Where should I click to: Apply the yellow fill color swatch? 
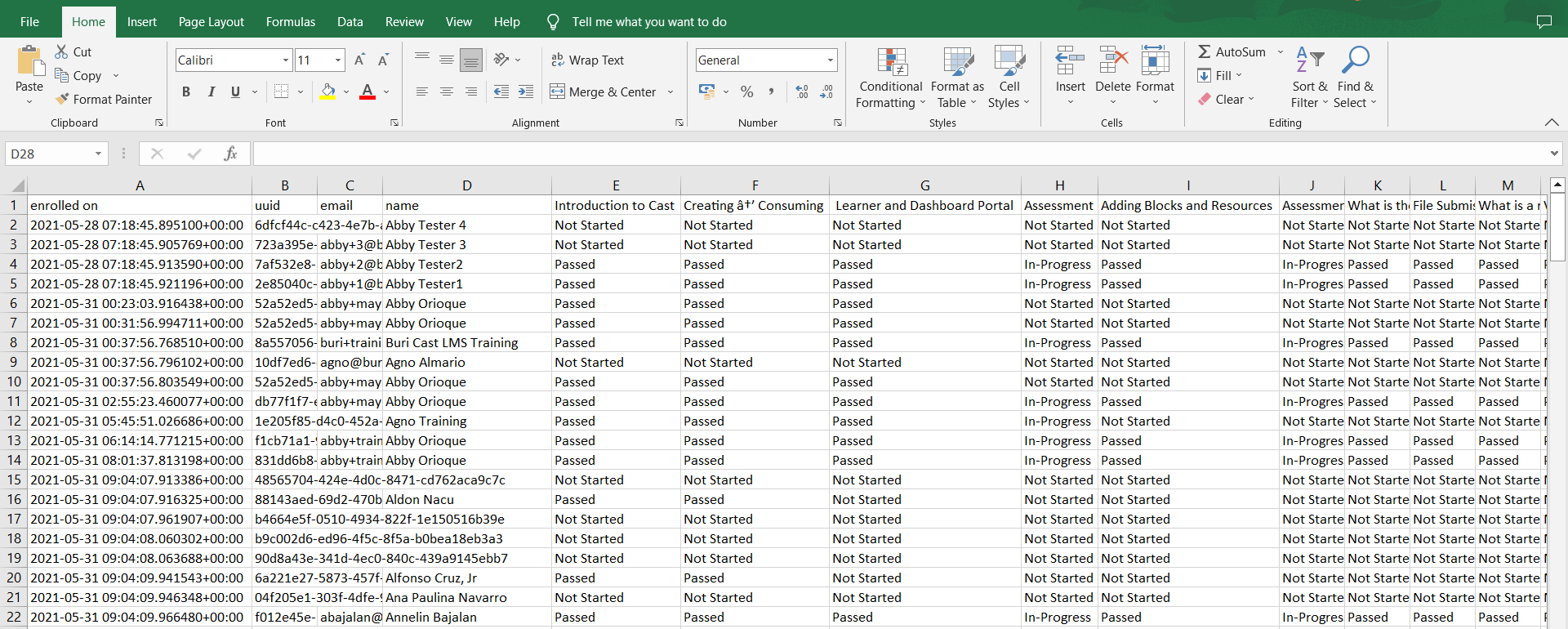coord(327,91)
